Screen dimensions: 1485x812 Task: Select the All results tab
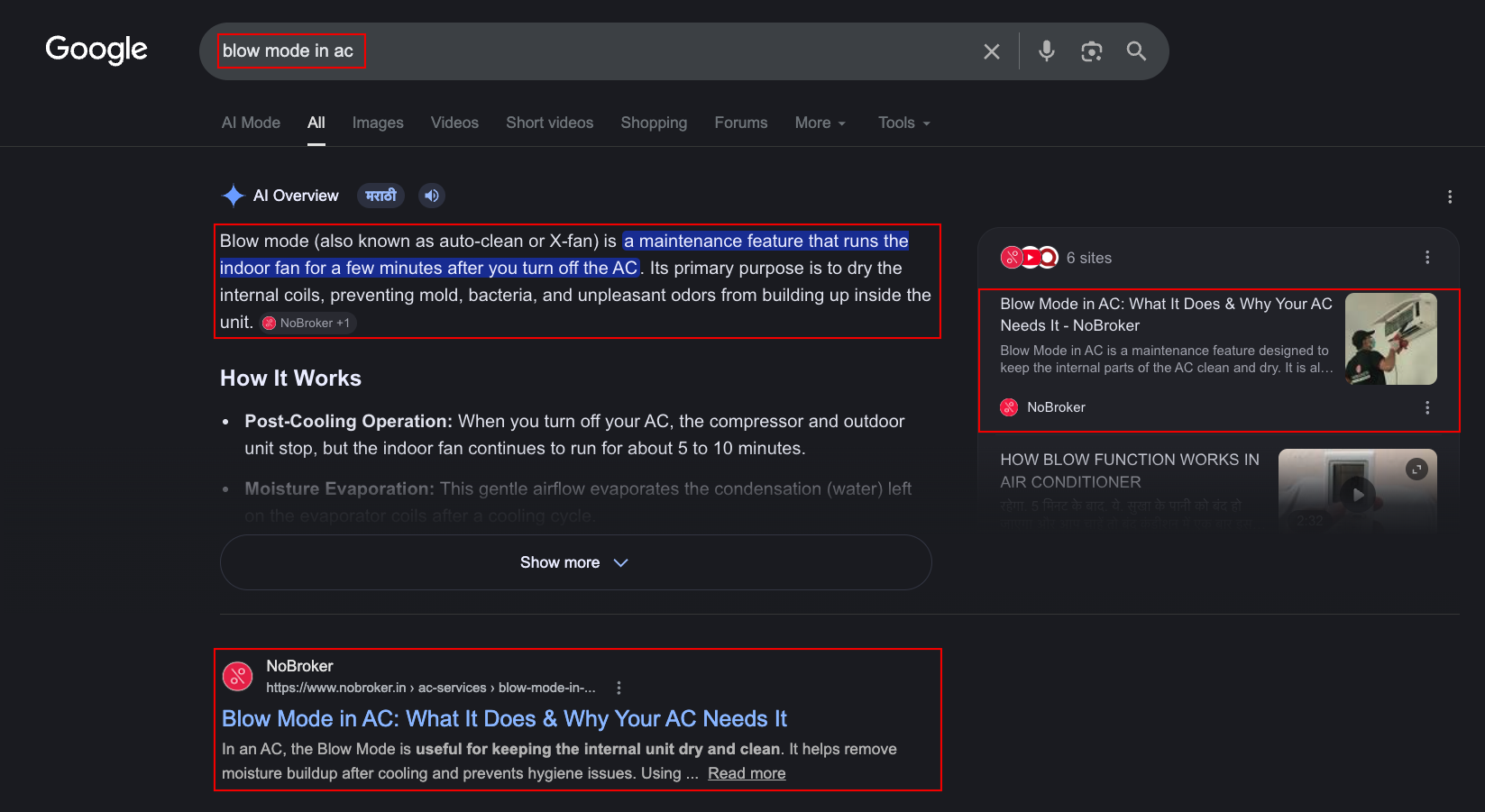[x=316, y=123]
